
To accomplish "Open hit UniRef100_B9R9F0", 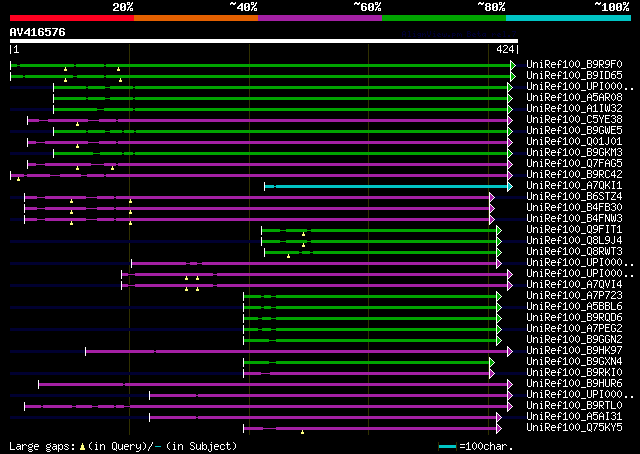I will point(574,65).
